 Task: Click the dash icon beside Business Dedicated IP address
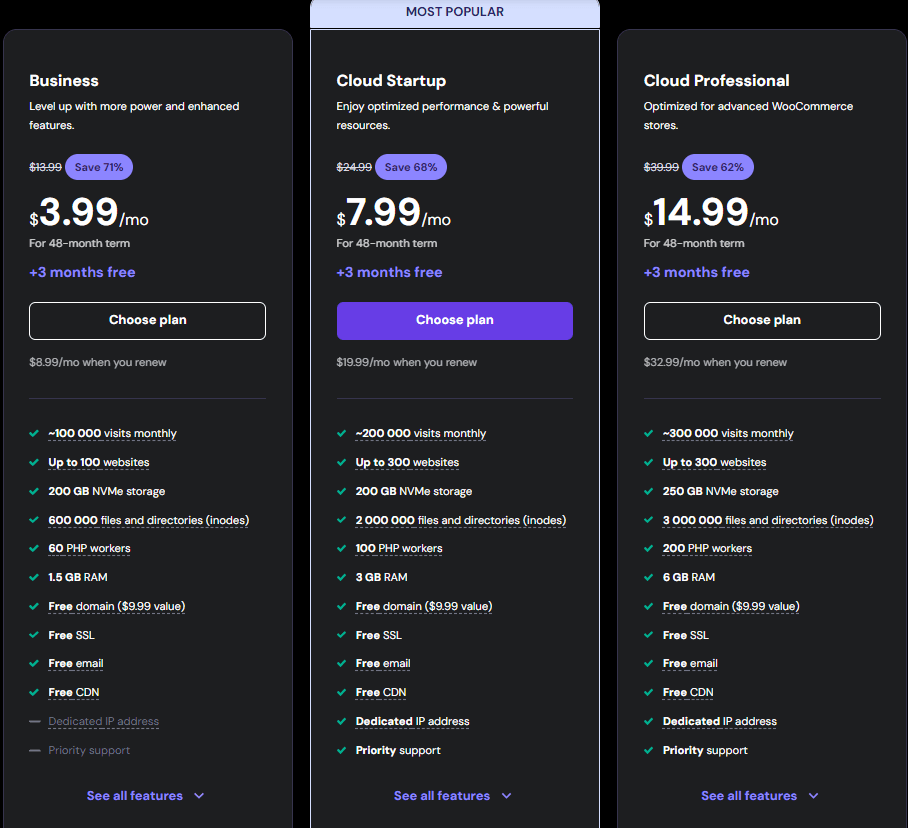35,721
